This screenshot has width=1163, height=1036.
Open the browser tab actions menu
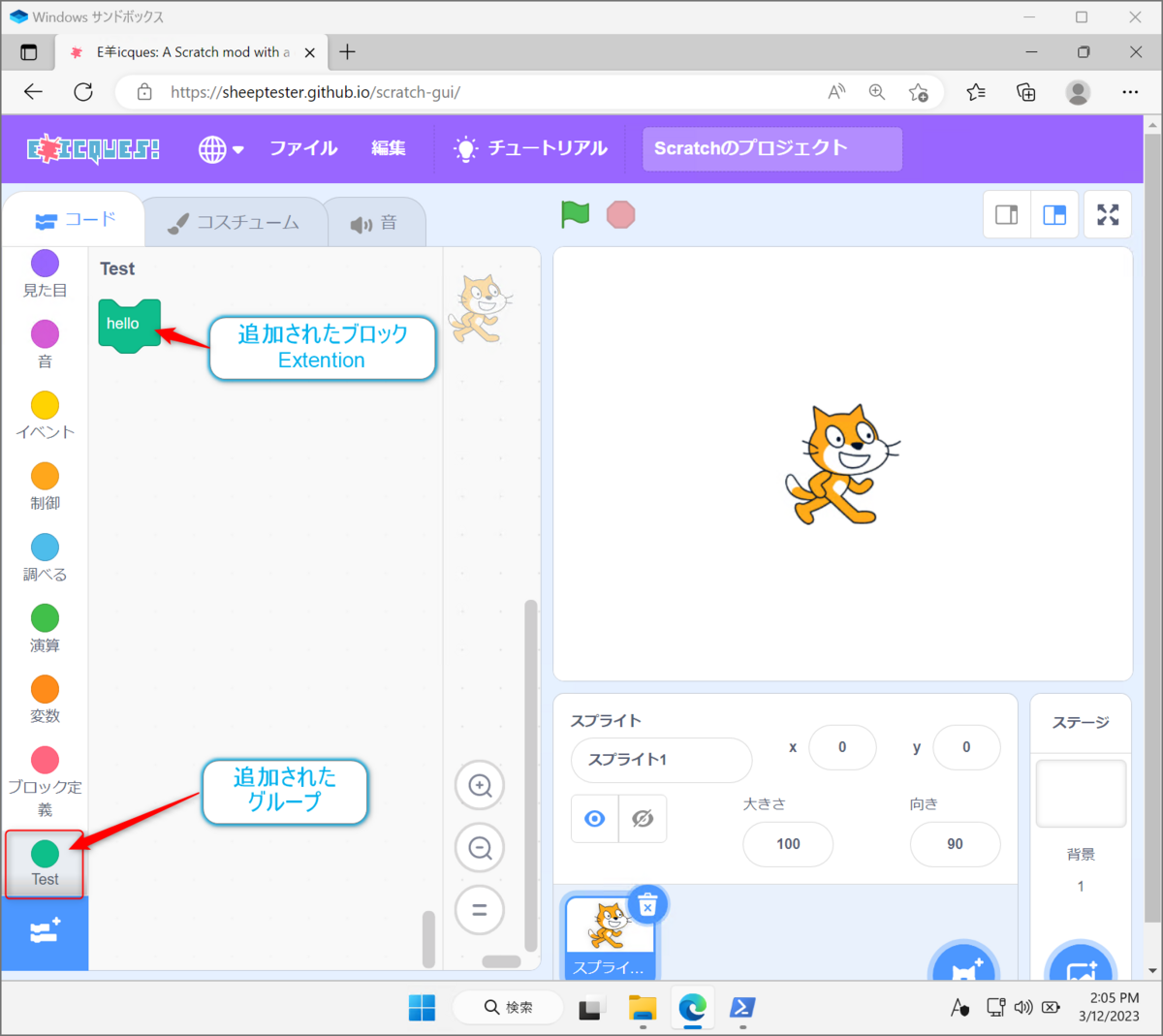(x=28, y=52)
